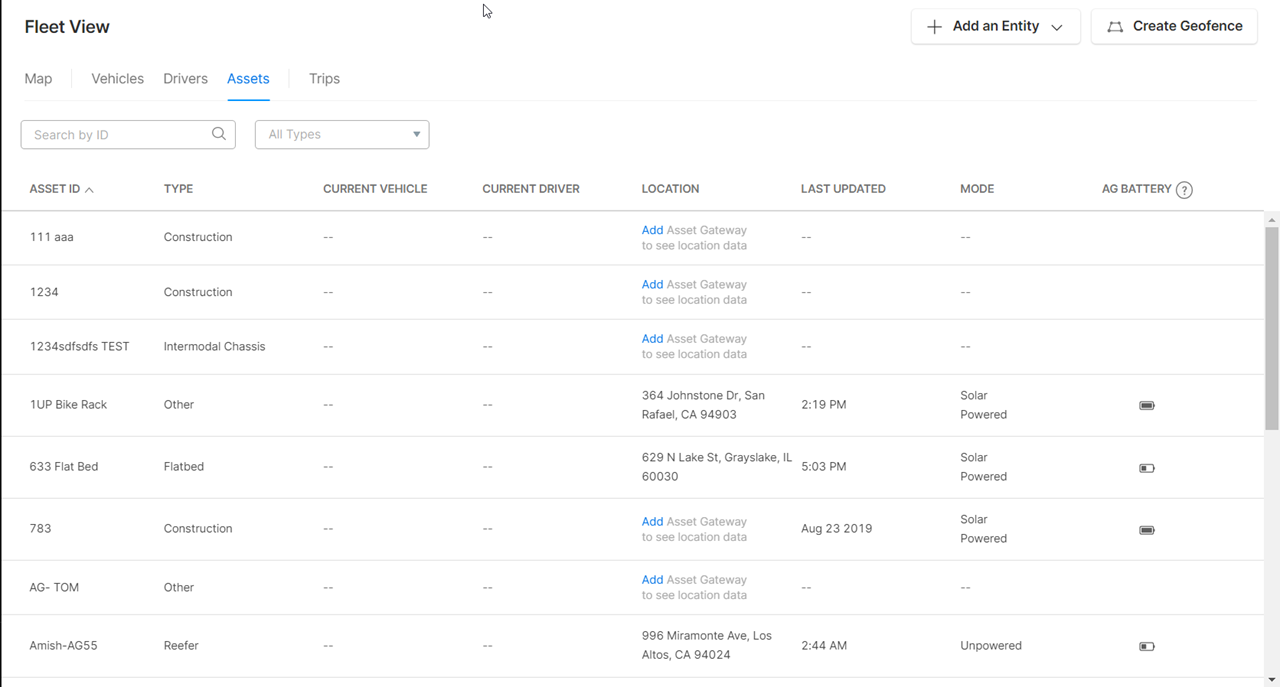Click Add link for asset 1234
The height and width of the screenshot is (687, 1280).
(652, 284)
